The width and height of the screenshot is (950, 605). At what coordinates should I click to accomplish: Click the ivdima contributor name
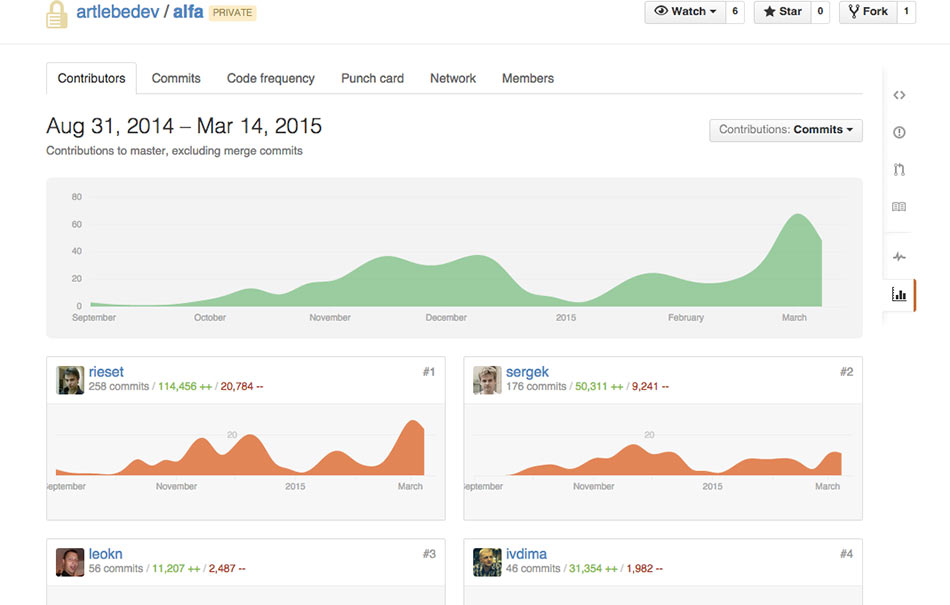click(526, 554)
